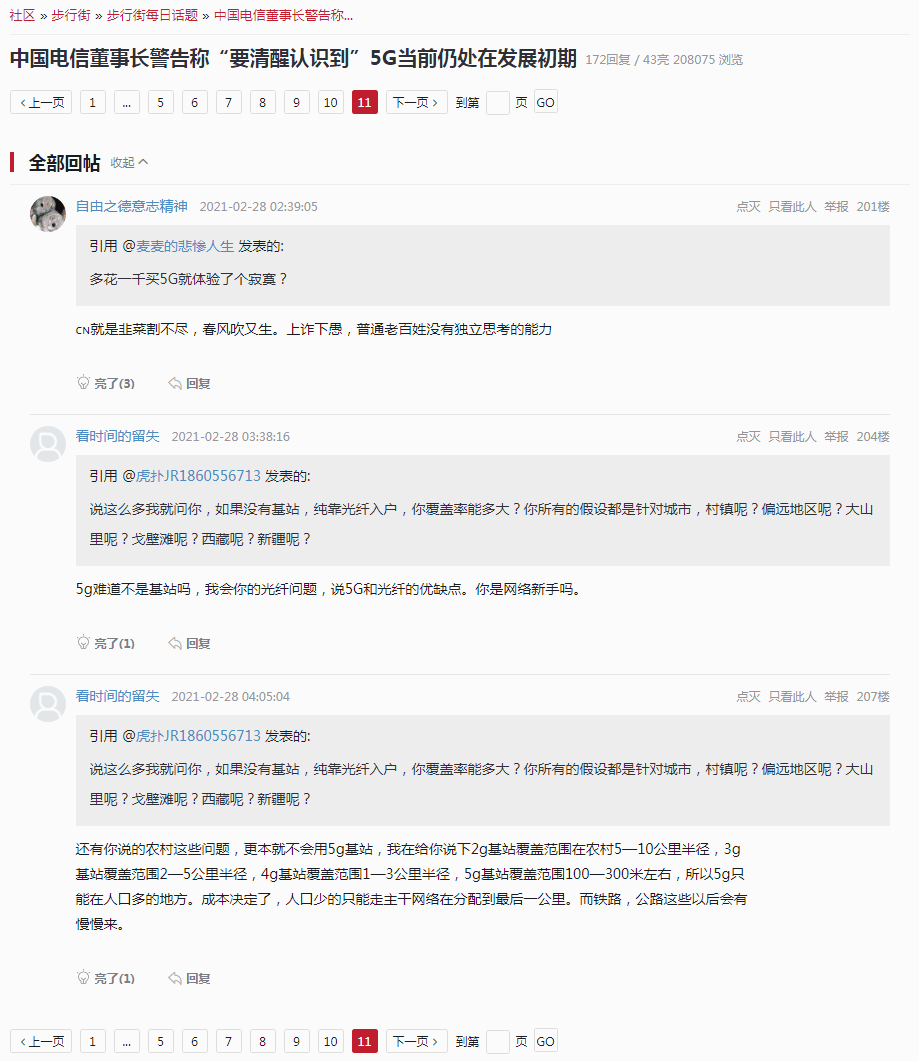Viewport: 919px width, 1061px height.
Task: Select page 9 in bottom pagination
Action: point(296,1041)
